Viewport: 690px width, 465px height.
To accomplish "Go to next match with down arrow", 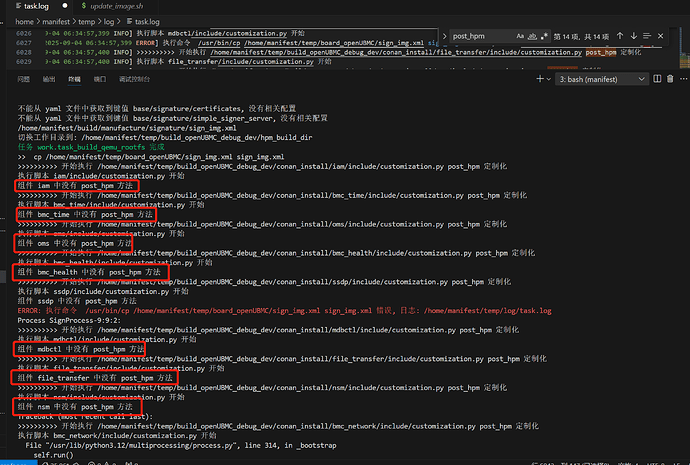I will [634, 36].
